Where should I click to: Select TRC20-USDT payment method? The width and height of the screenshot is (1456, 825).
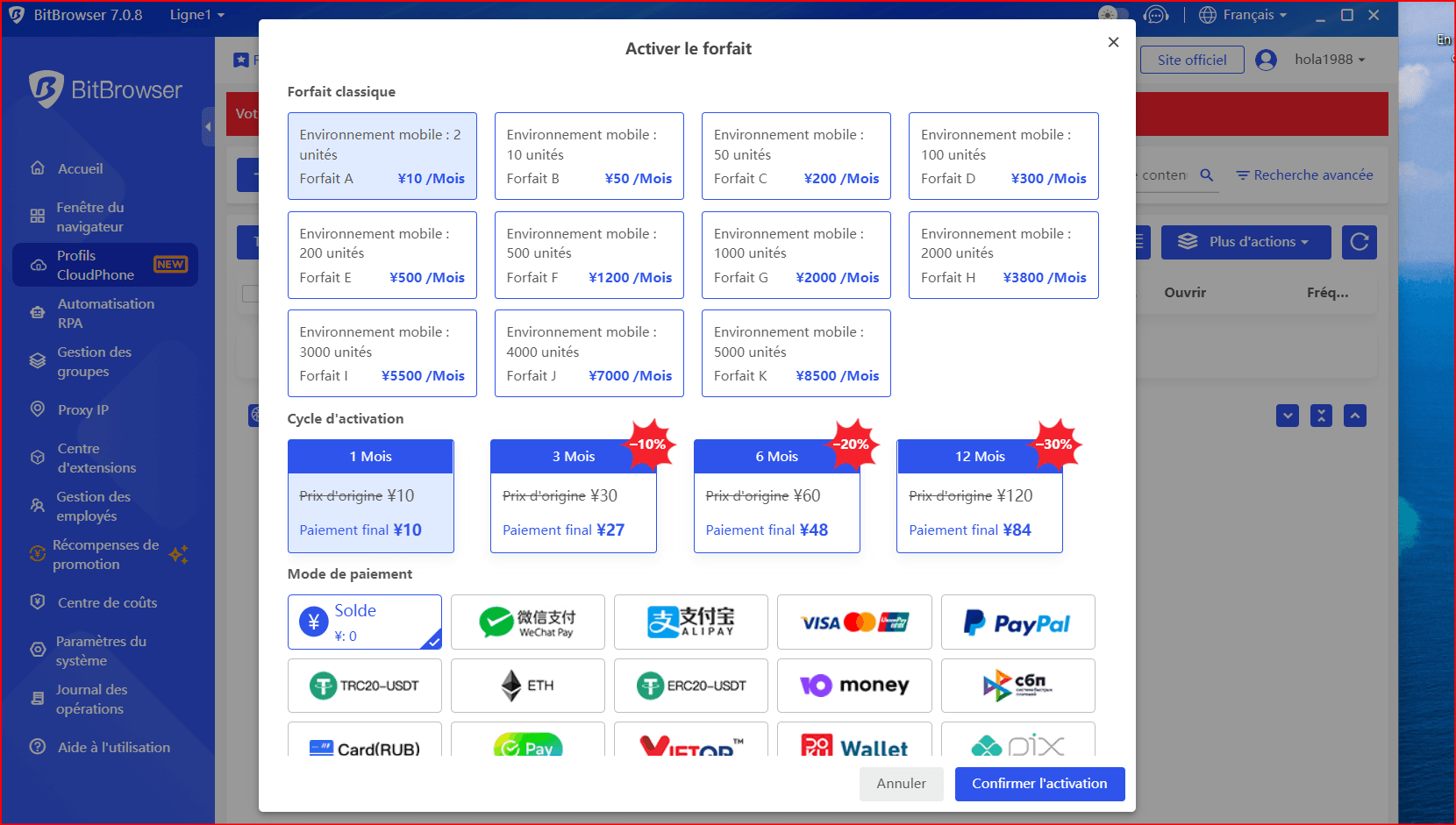coord(364,686)
